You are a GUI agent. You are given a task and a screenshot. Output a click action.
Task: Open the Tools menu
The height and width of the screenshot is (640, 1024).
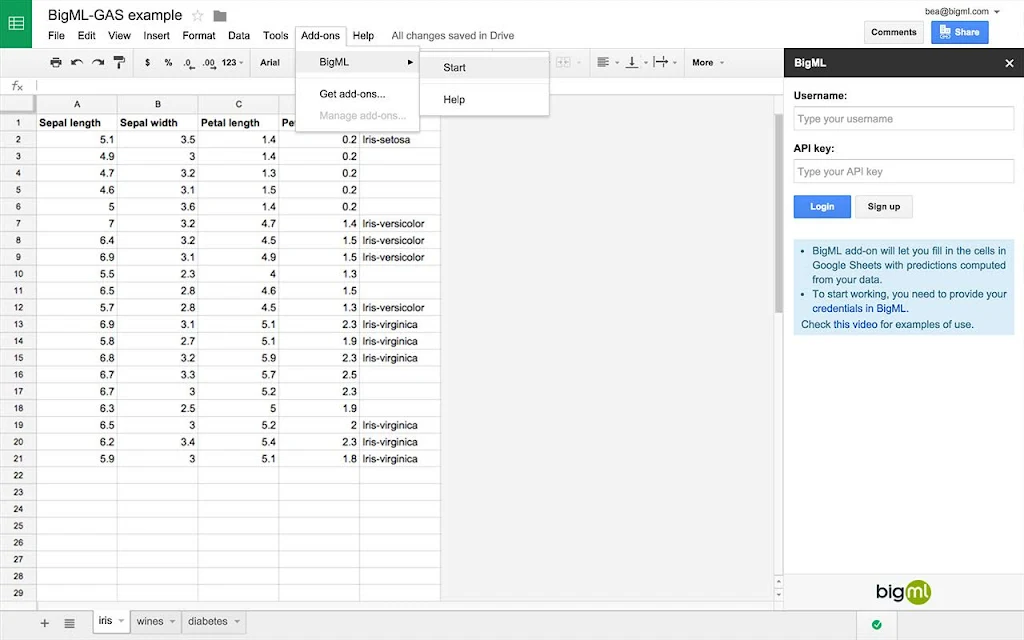276,35
